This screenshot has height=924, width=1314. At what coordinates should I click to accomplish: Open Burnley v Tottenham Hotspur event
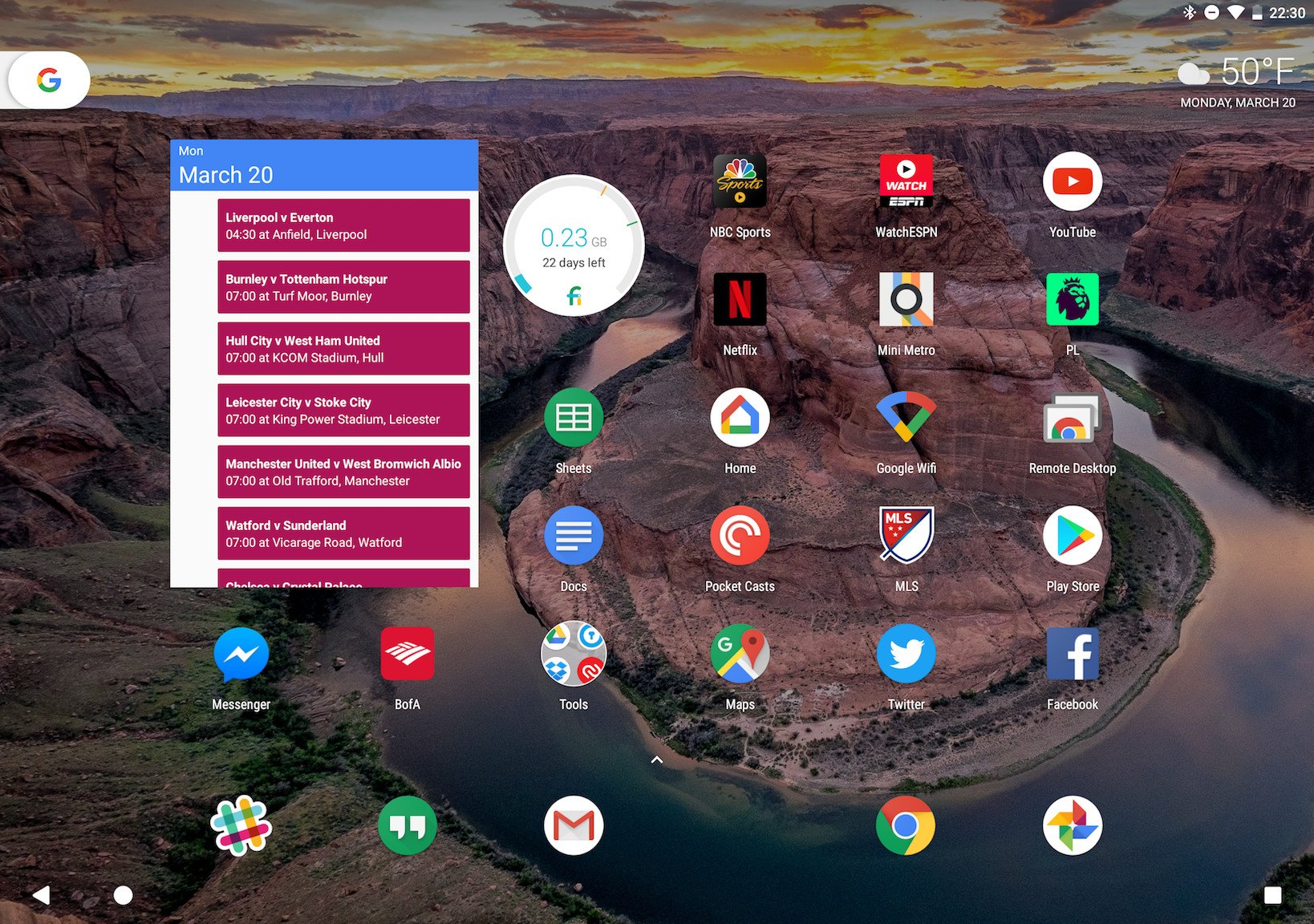(x=343, y=287)
